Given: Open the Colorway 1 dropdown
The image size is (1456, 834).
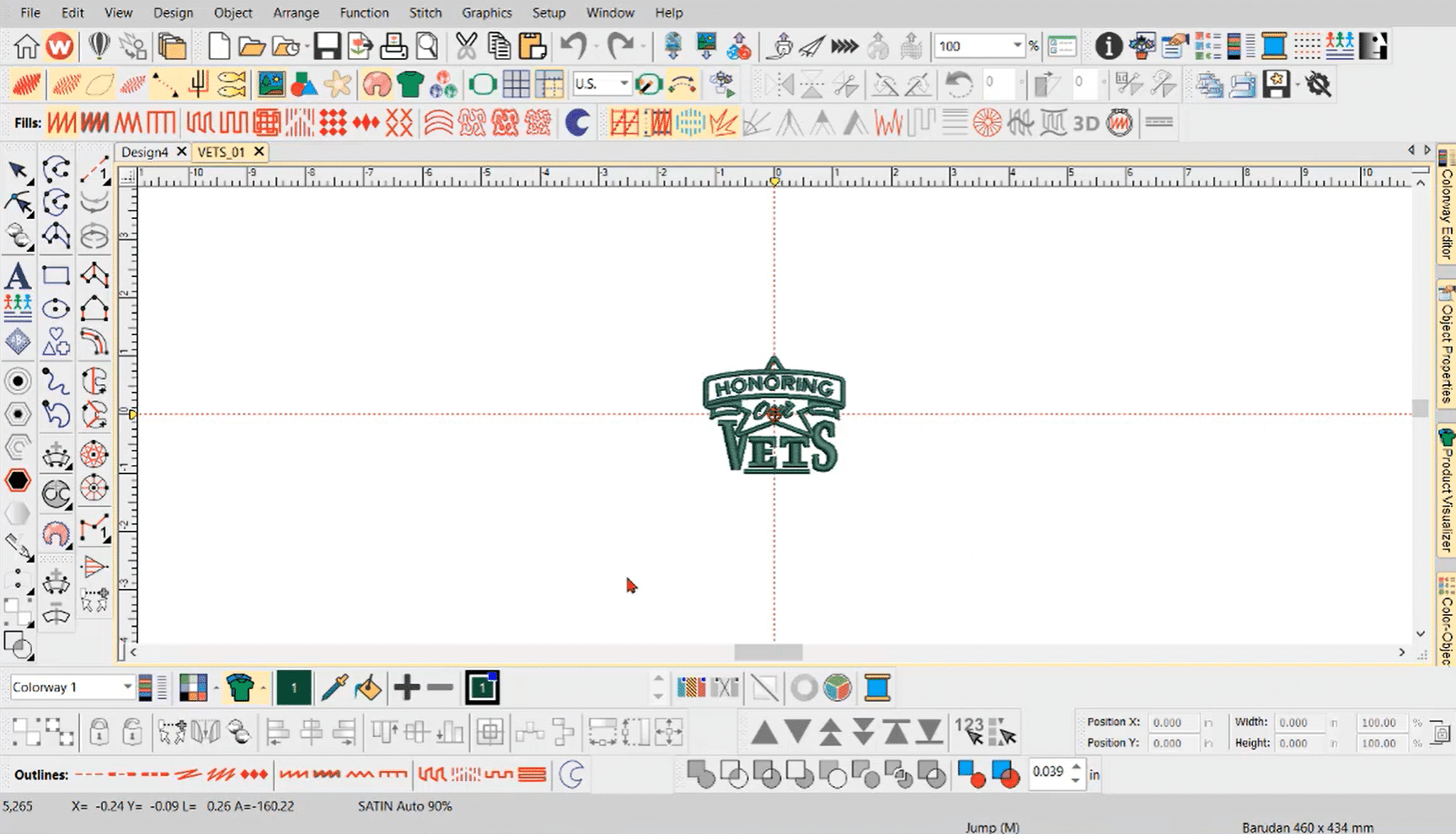Looking at the screenshot, I should pyautogui.click(x=127, y=687).
